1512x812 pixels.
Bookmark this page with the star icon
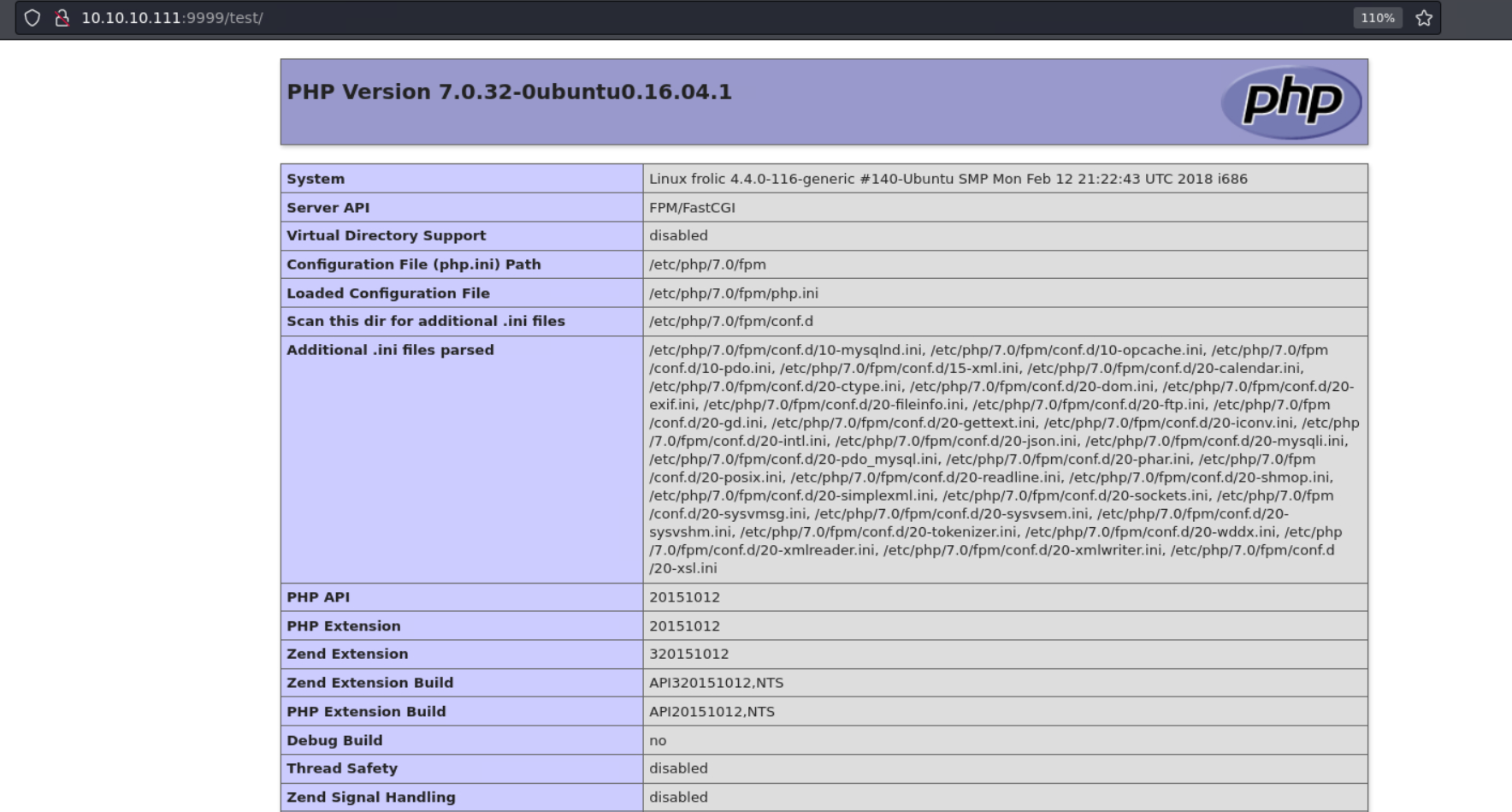(1424, 18)
